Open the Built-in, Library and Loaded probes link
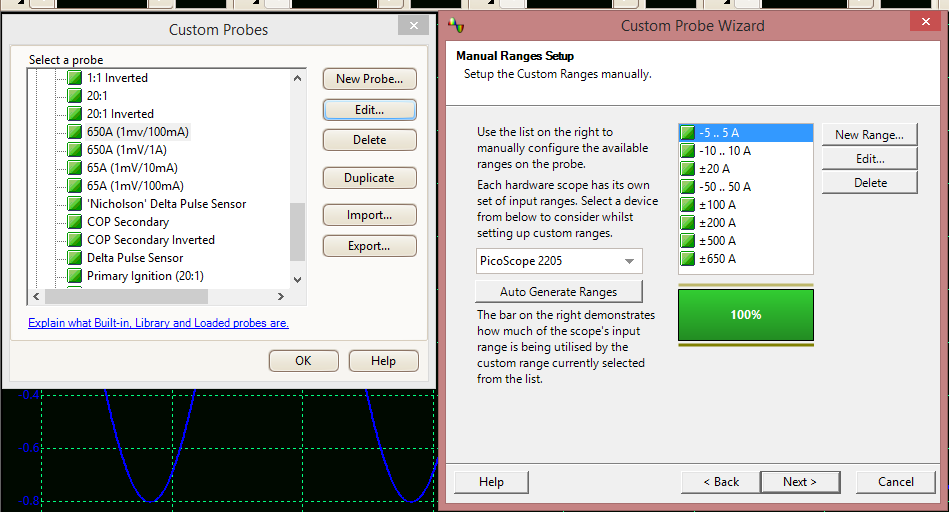The width and height of the screenshot is (949, 512). (158, 323)
